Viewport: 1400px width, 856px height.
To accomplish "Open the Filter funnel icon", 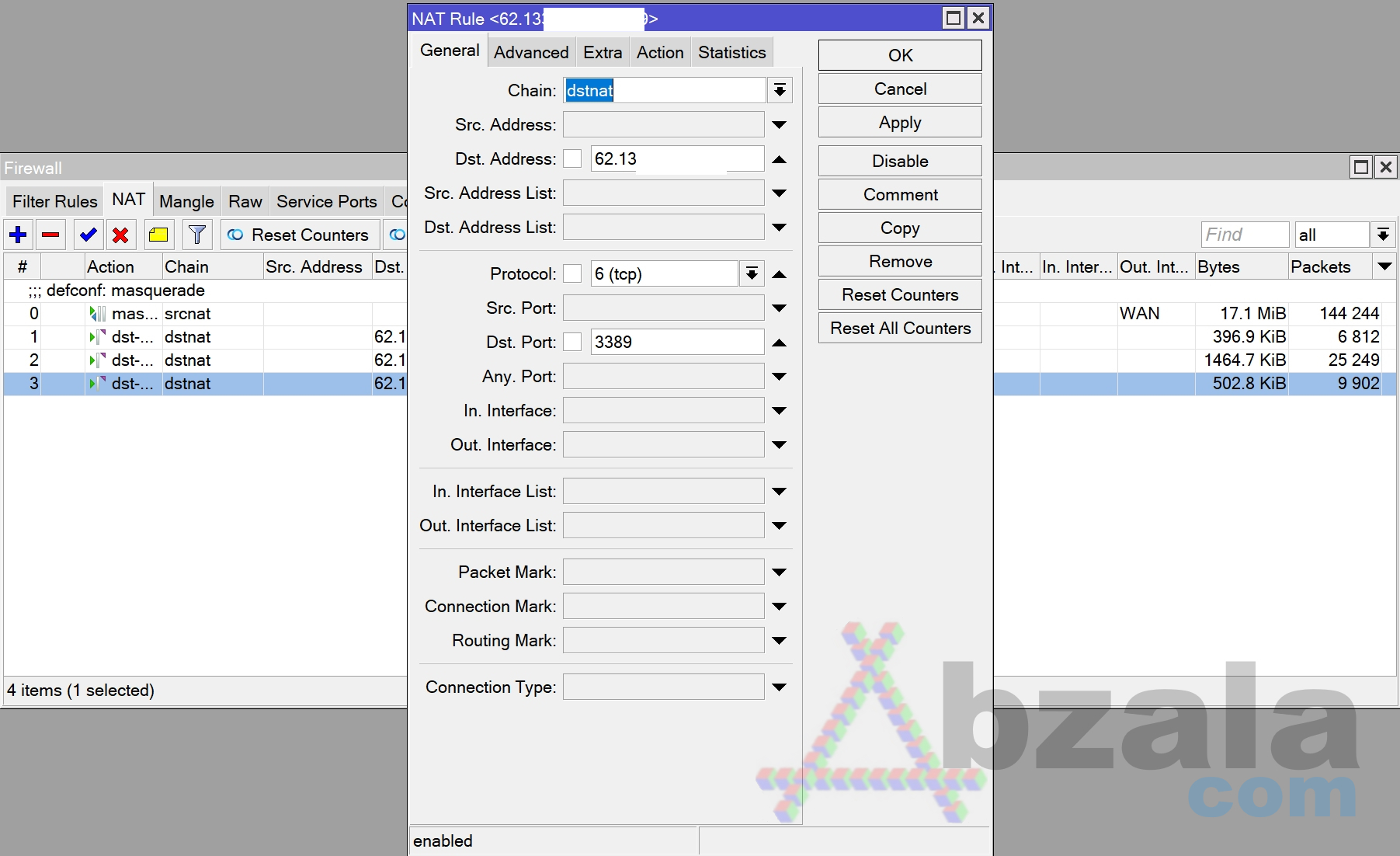I will pyautogui.click(x=197, y=235).
